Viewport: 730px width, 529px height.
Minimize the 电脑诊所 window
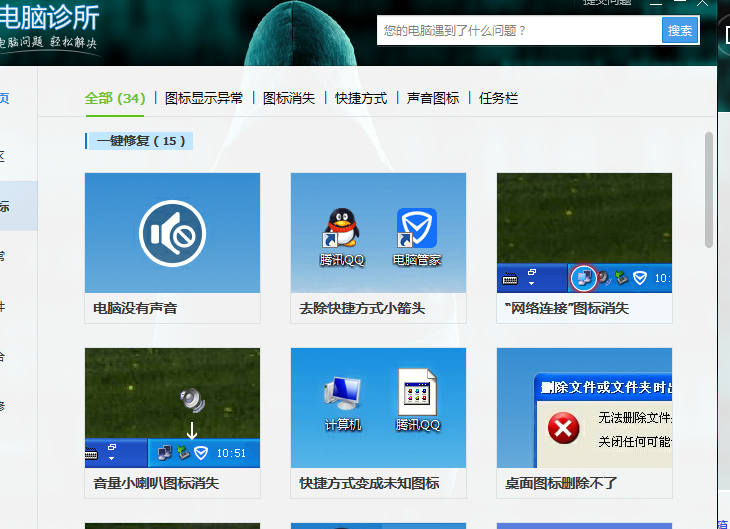[656, 3]
